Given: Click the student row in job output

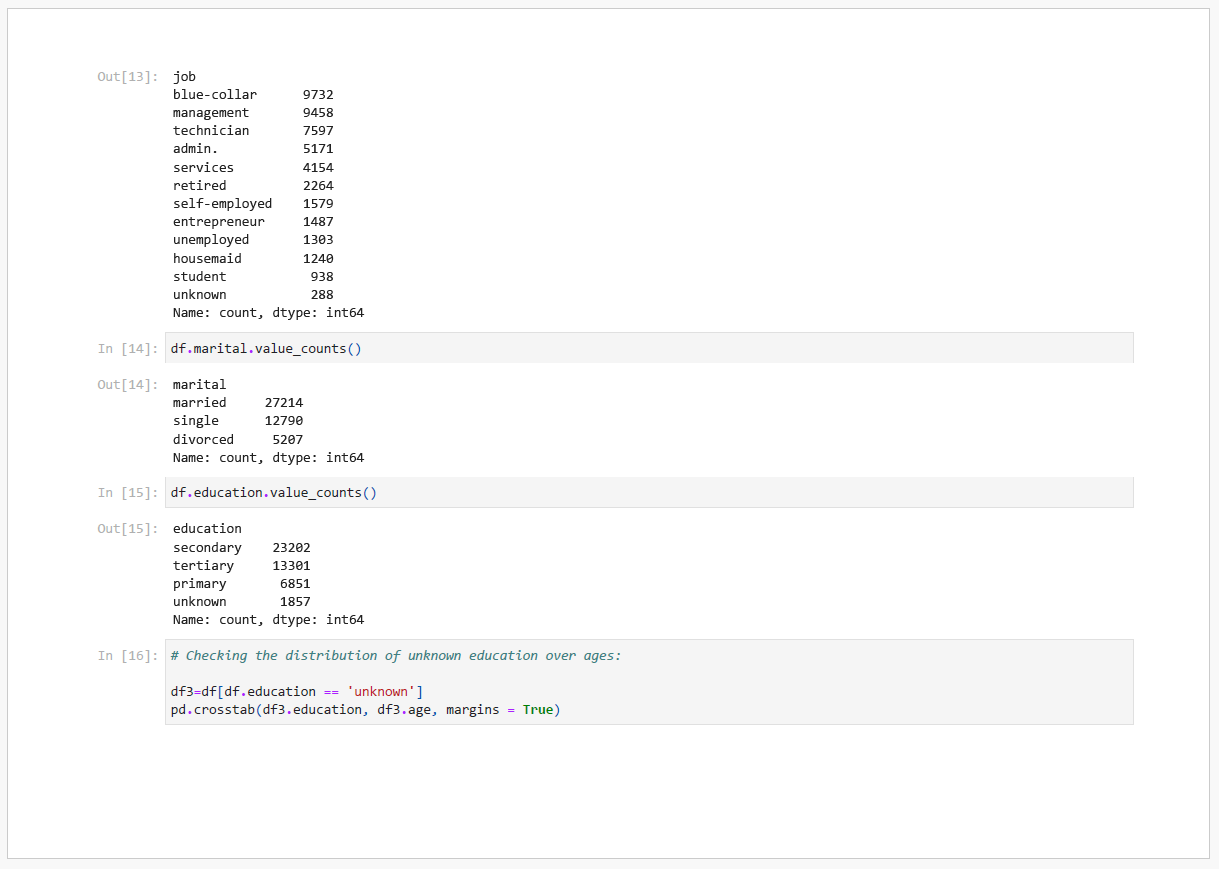Looking at the screenshot, I should (252, 276).
